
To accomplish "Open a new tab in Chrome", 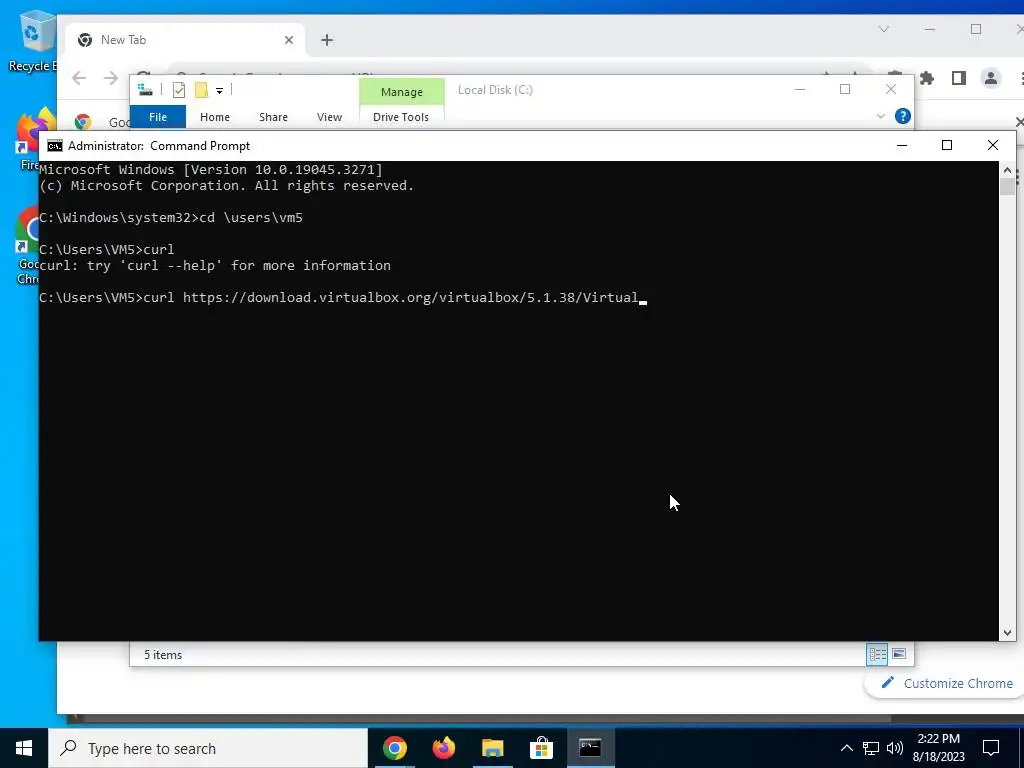I will 327,40.
